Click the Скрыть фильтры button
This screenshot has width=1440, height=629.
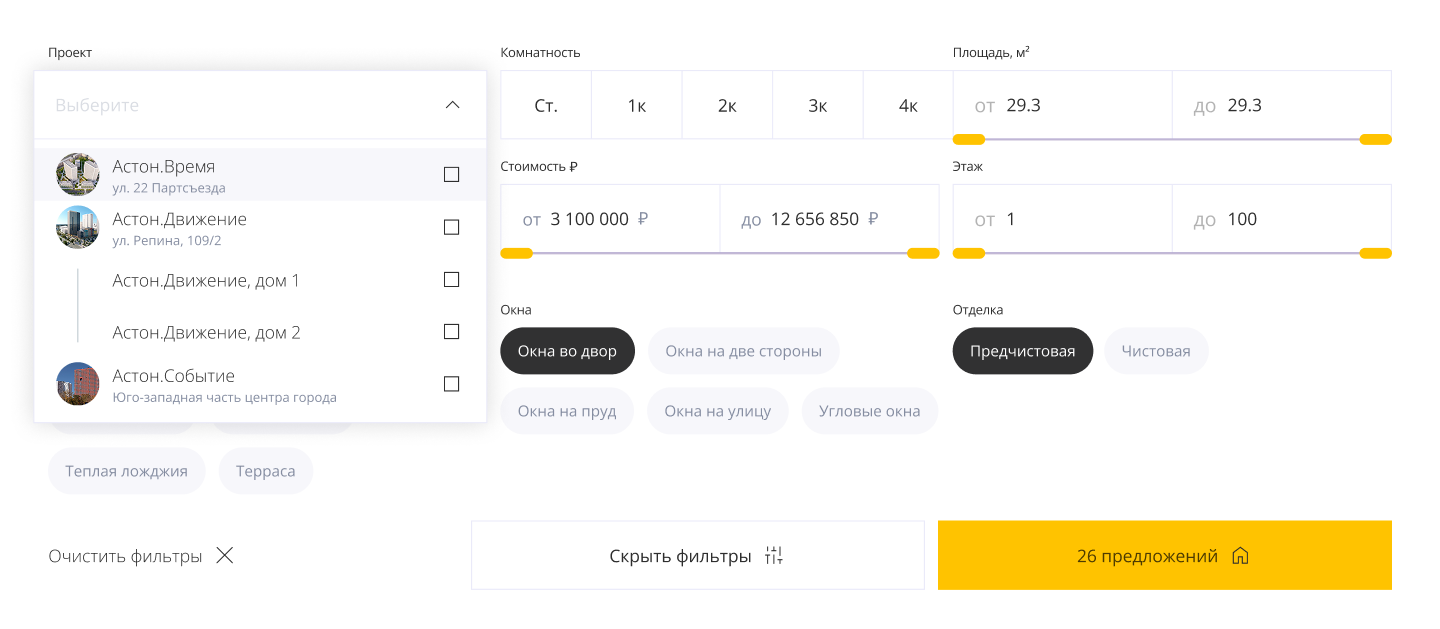tap(697, 555)
